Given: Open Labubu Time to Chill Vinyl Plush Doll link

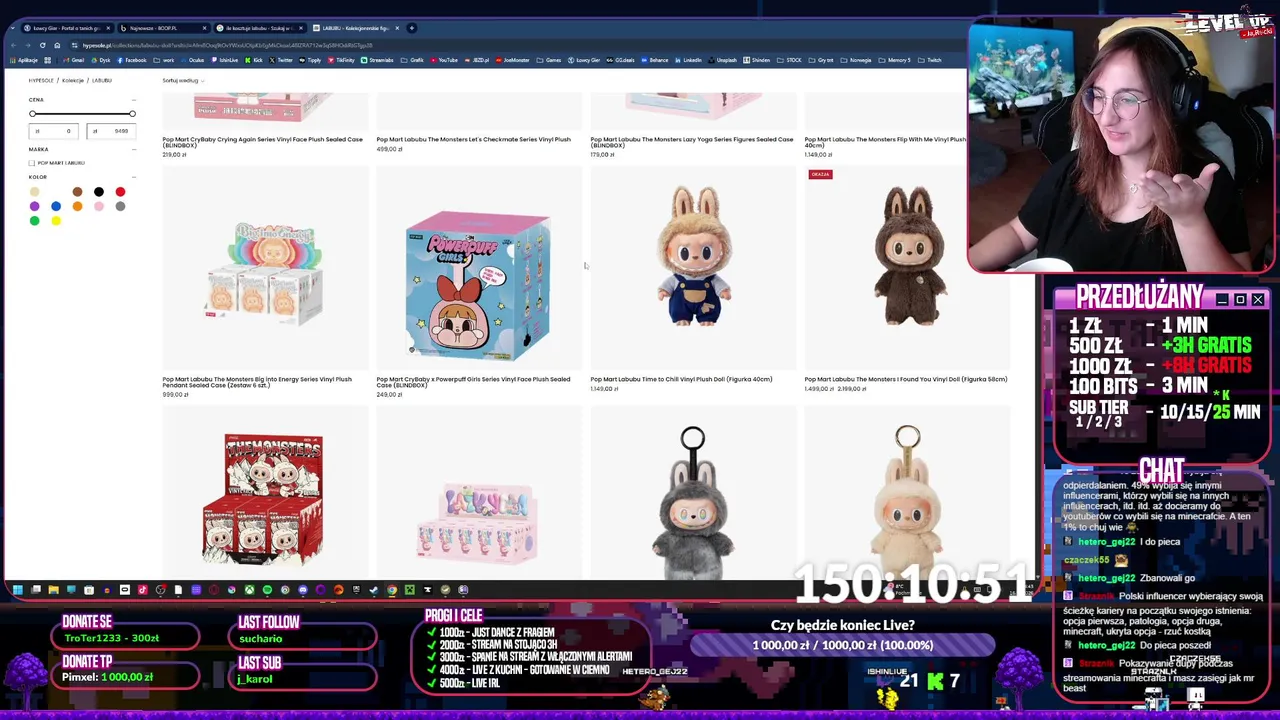Looking at the screenshot, I should click(681, 379).
